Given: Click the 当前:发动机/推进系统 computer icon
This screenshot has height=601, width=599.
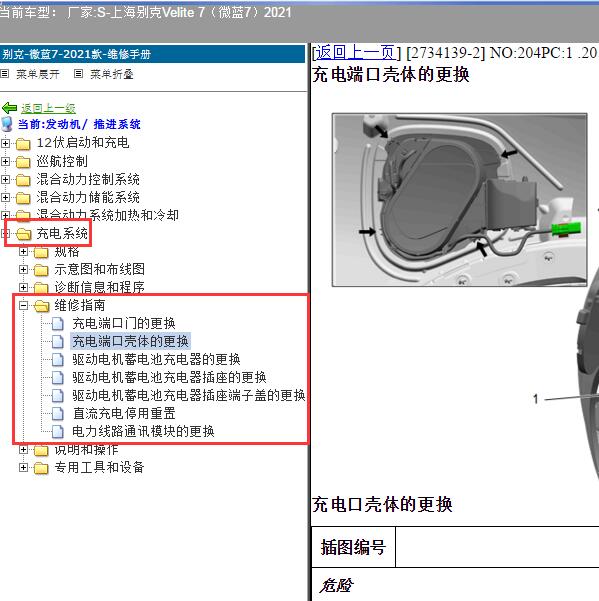Looking at the screenshot, I should 7,124.
